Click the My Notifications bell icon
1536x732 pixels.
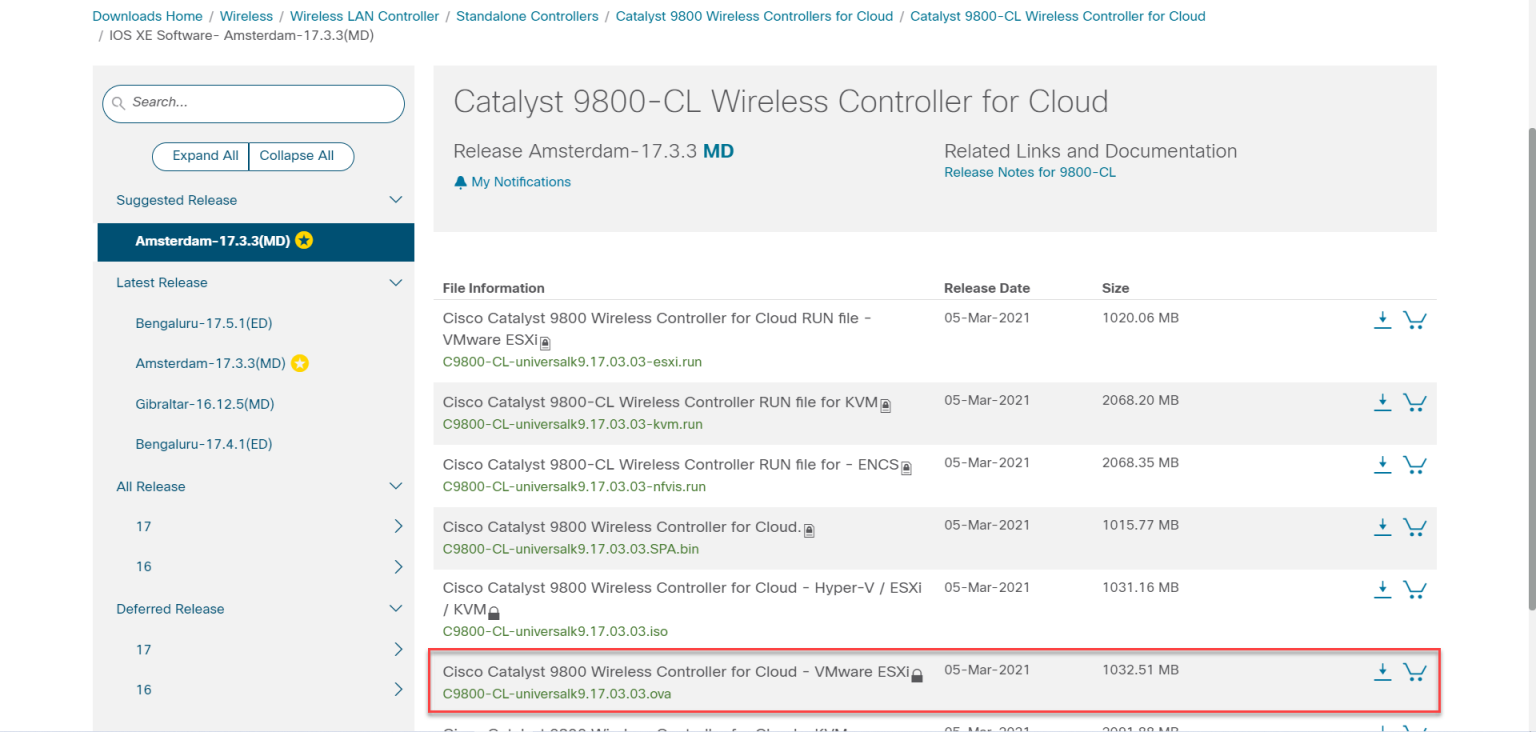pyautogui.click(x=460, y=182)
